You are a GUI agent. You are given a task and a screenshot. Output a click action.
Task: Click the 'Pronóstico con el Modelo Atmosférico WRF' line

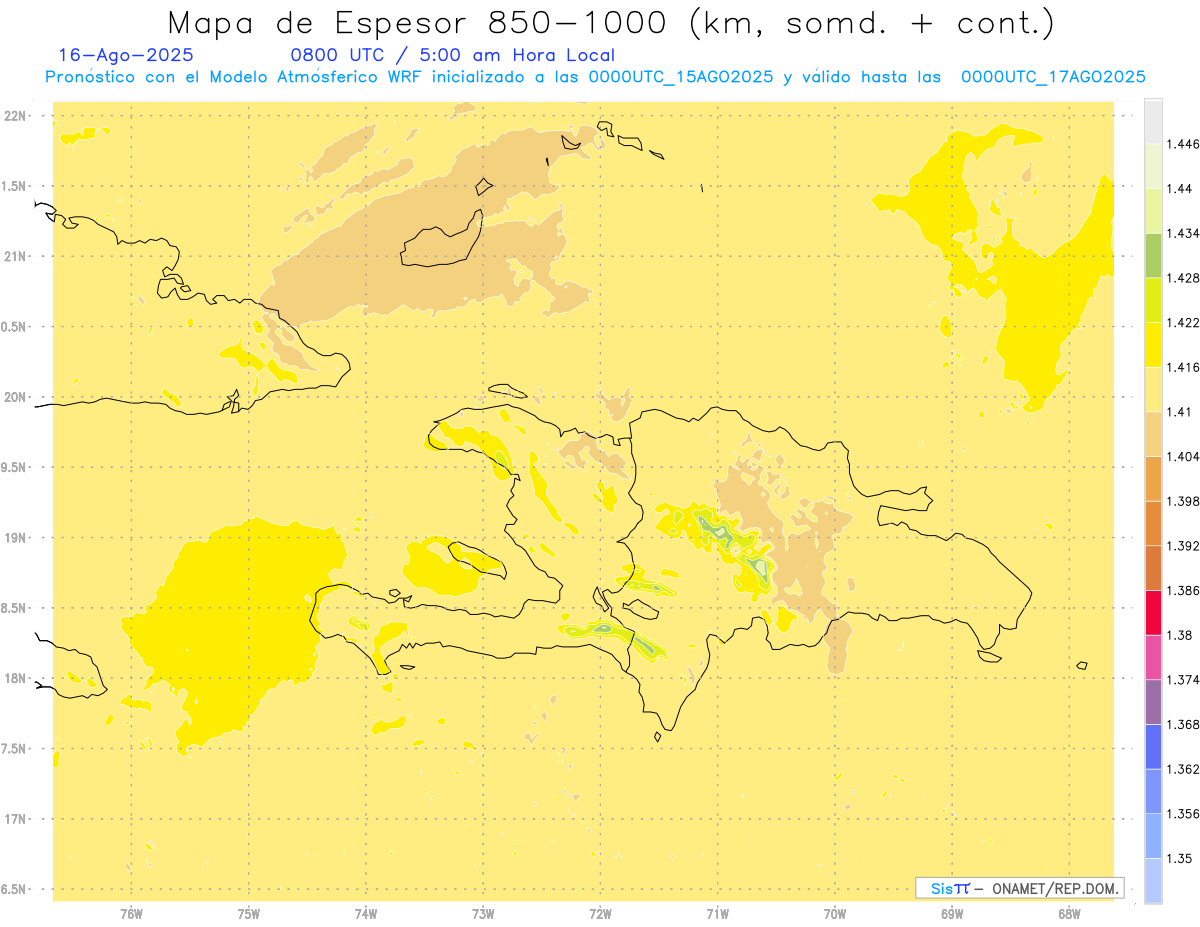[x=595, y=77]
